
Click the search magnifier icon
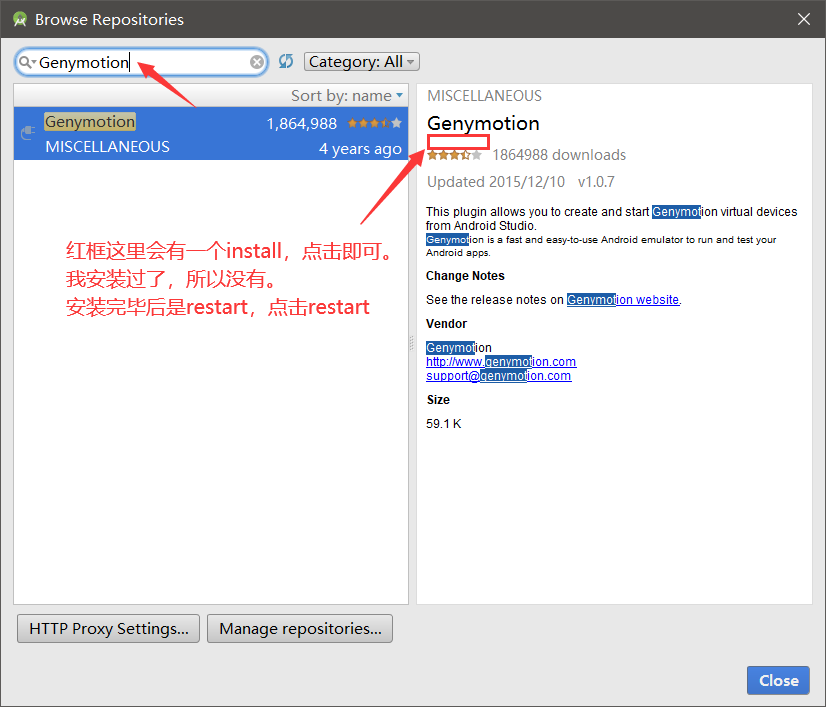tap(25, 63)
